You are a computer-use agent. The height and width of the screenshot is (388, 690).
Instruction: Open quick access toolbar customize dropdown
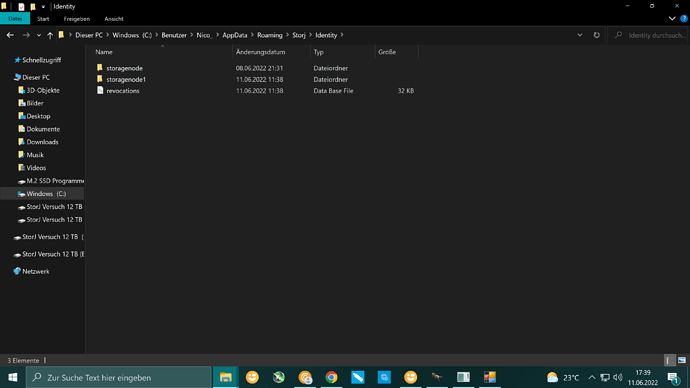point(43,7)
